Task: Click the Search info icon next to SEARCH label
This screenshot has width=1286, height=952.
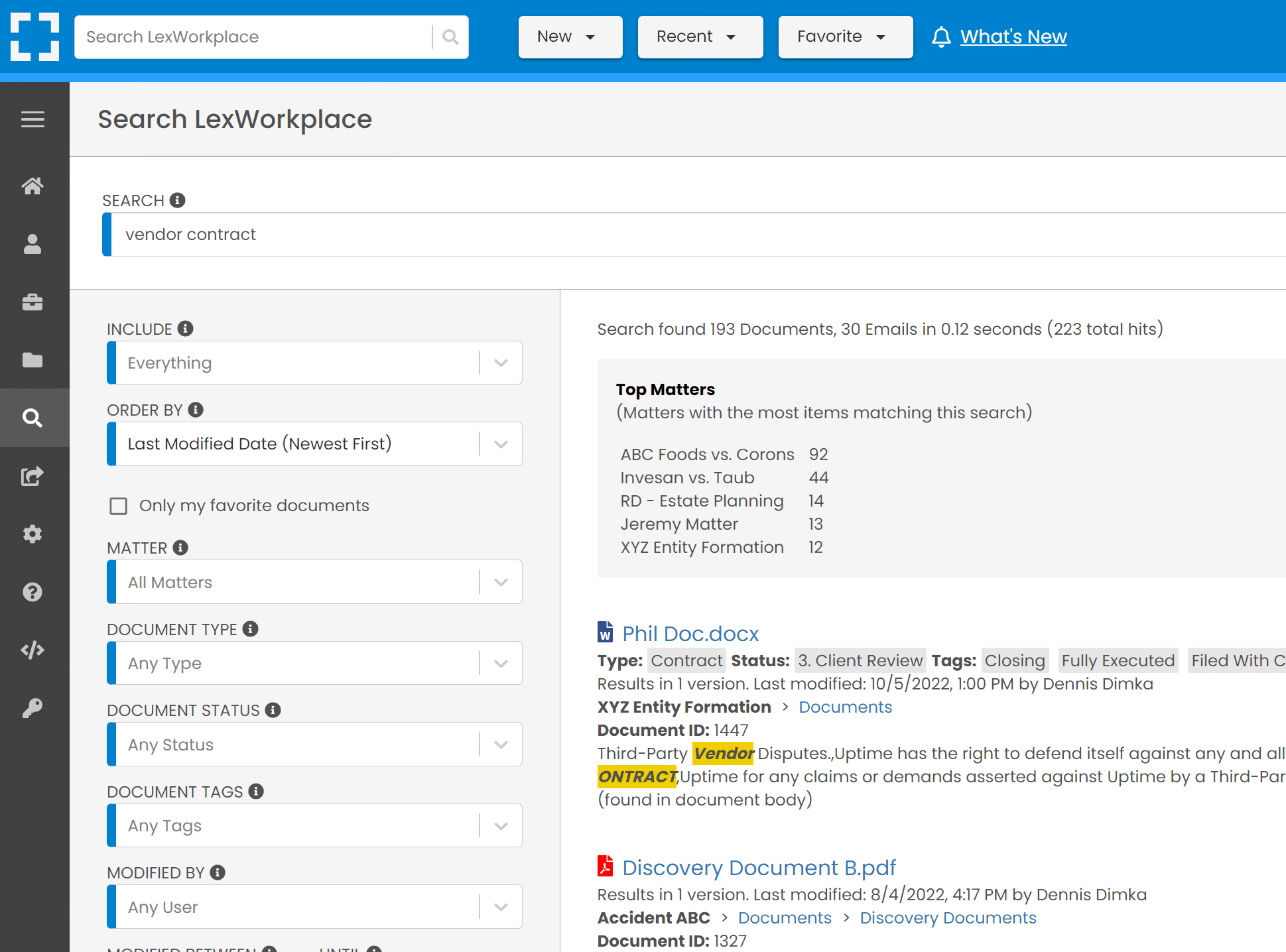Action: (177, 200)
